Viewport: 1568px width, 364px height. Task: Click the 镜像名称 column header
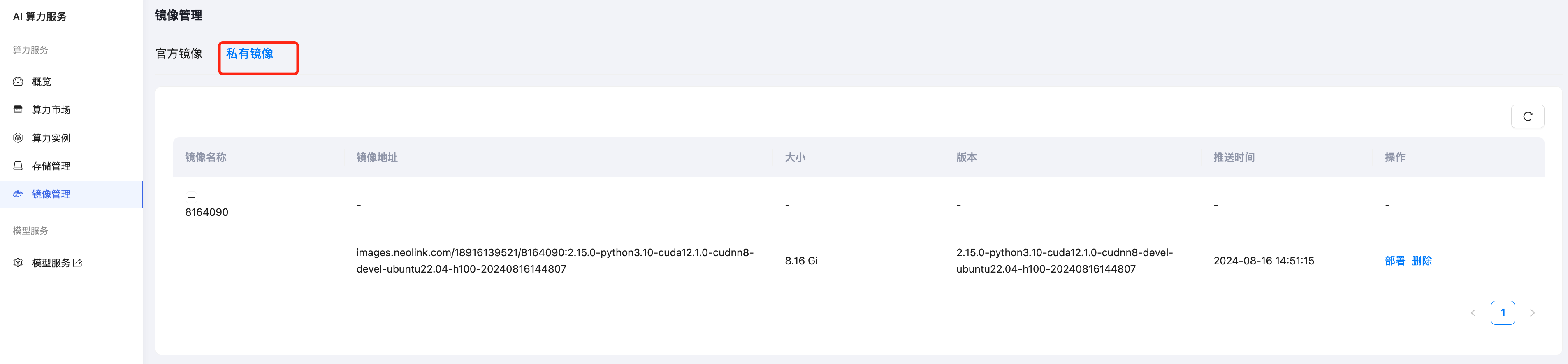tap(206, 157)
